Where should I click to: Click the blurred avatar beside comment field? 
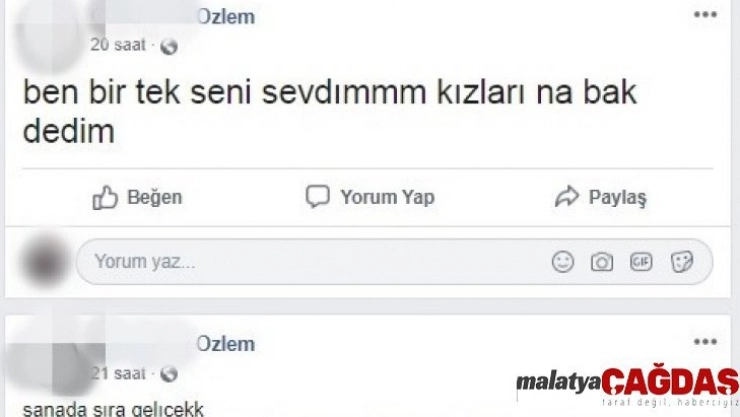(44, 261)
